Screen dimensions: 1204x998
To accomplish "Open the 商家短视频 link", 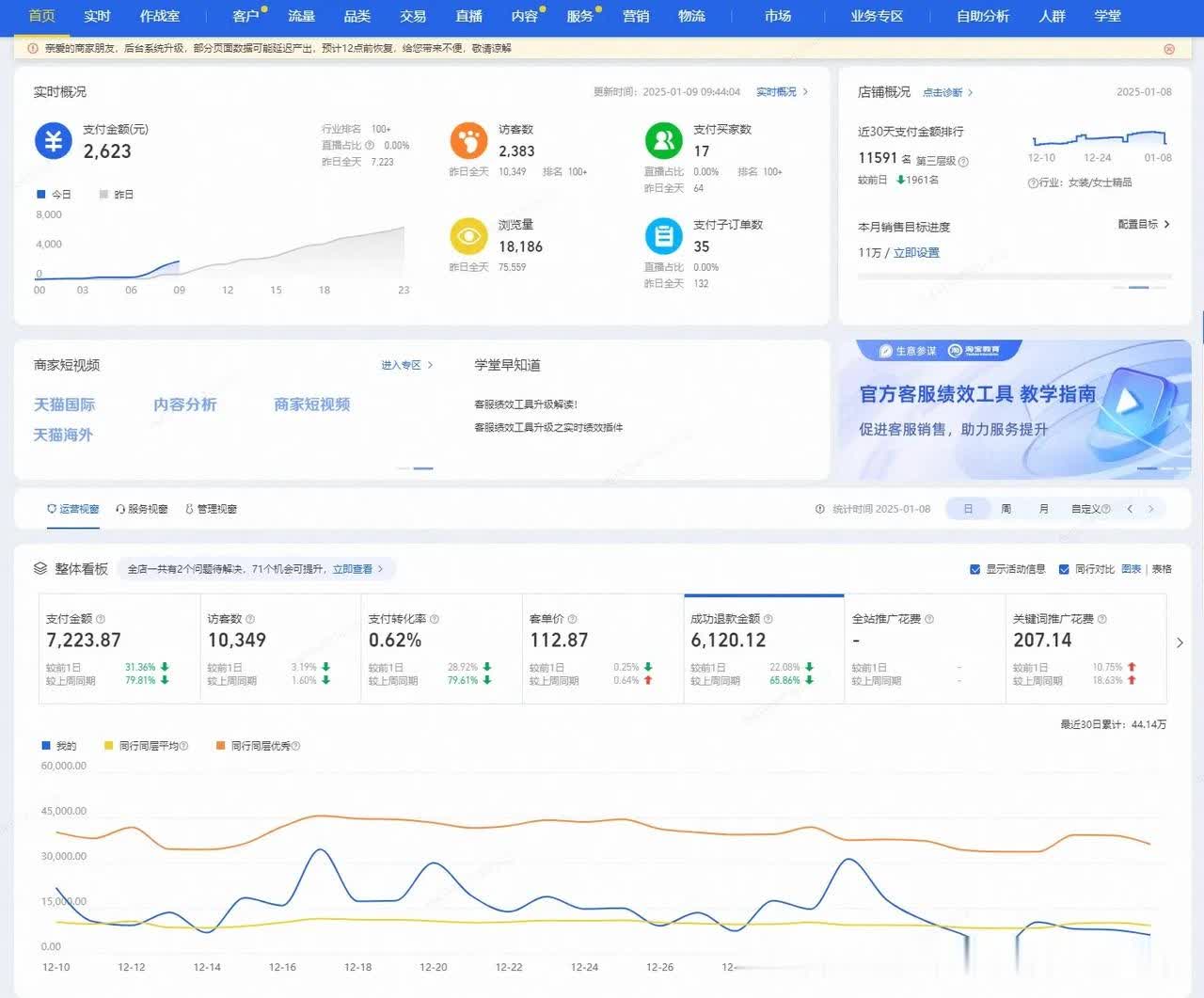I will [x=311, y=404].
